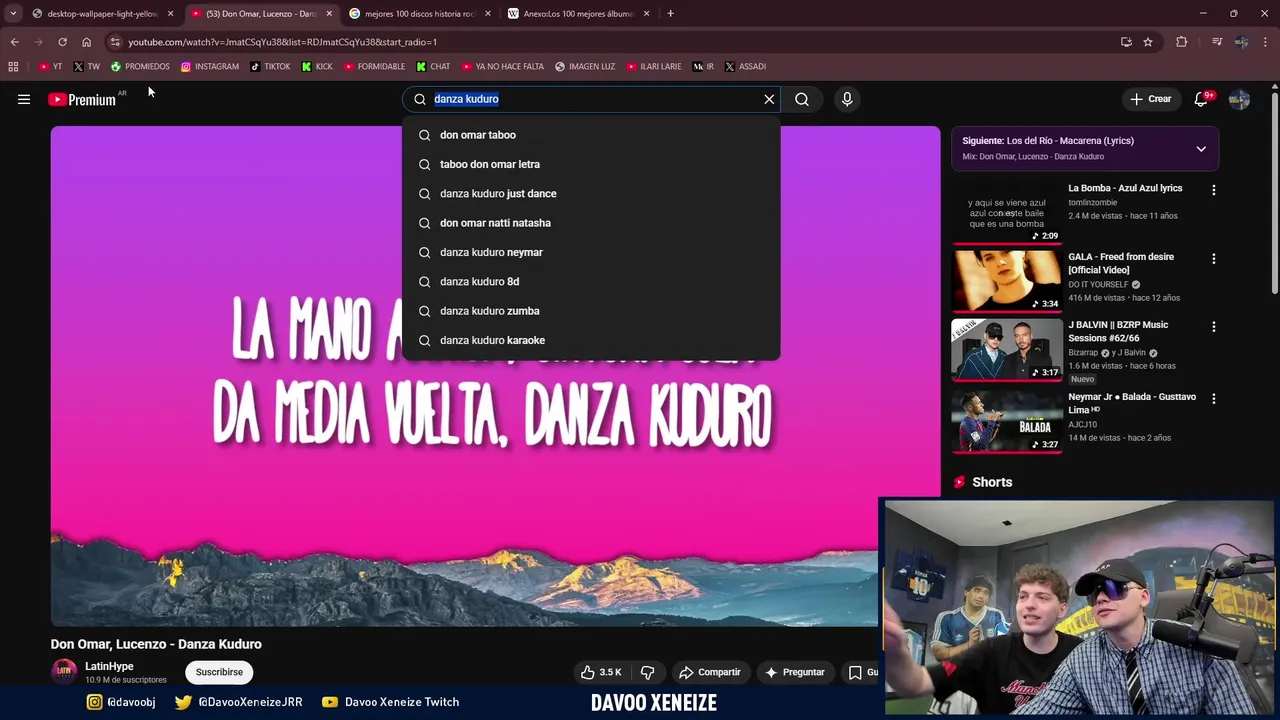Open the INSTAGRAM bookmark
Viewport: 1280px width, 720px height.
pos(210,67)
